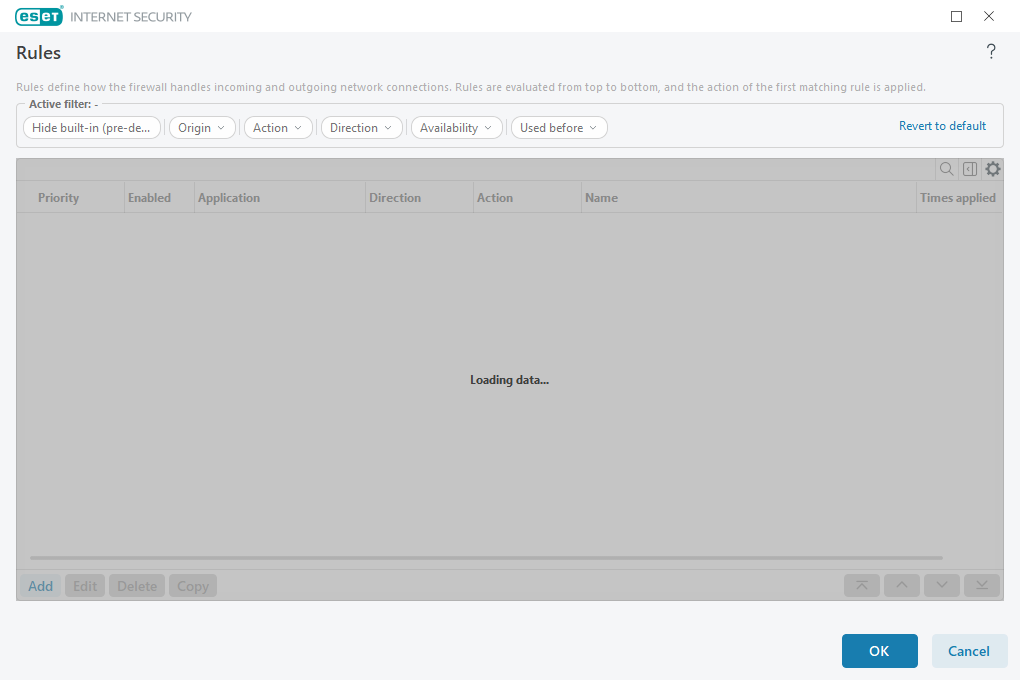
Task: Expand the Origin filter dropdown
Action: [x=202, y=128]
